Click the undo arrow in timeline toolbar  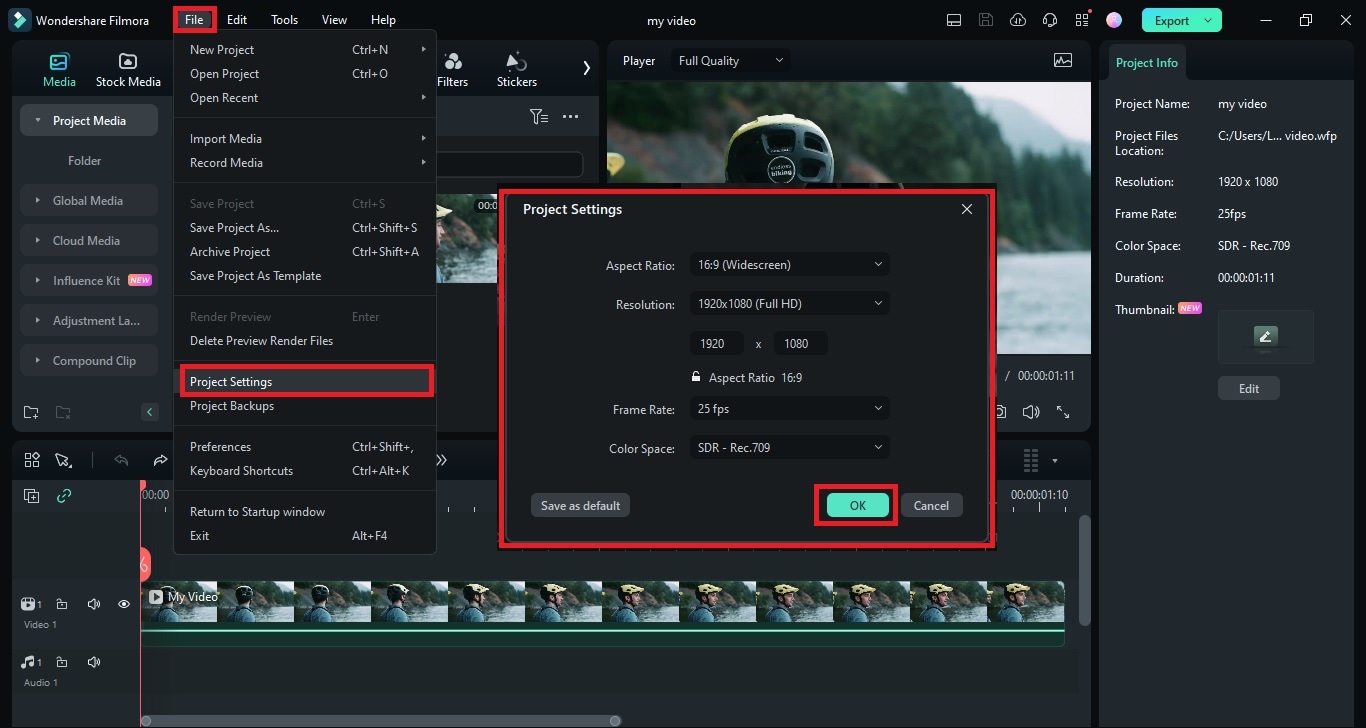click(x=121, y=460)
